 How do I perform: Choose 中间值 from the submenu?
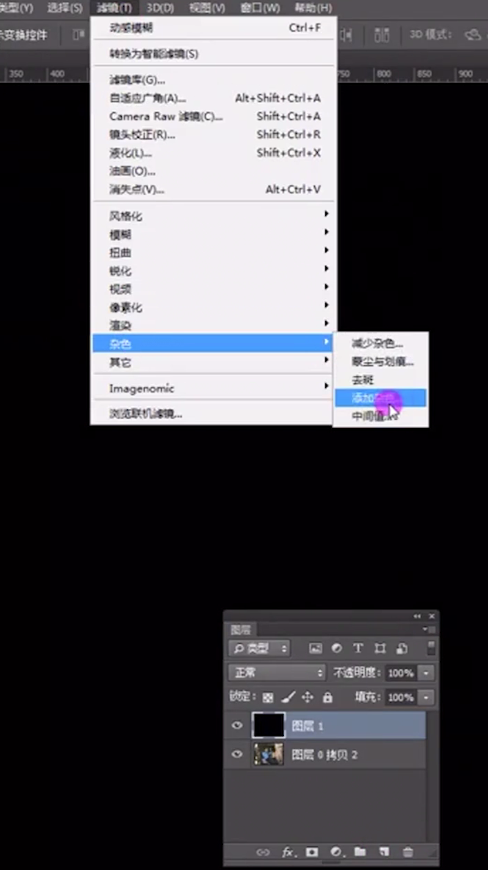[x=380, y=416]
